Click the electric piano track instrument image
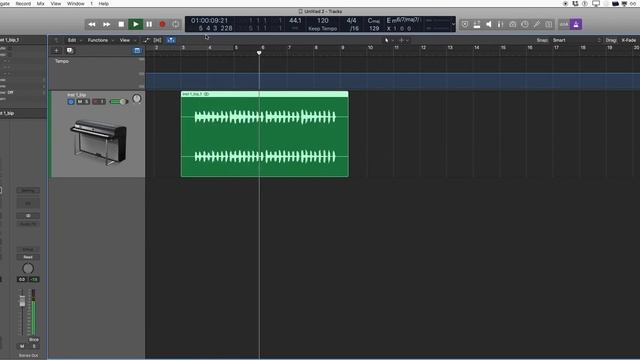This screenshot has height=360, width=640. tap(98, 142)
